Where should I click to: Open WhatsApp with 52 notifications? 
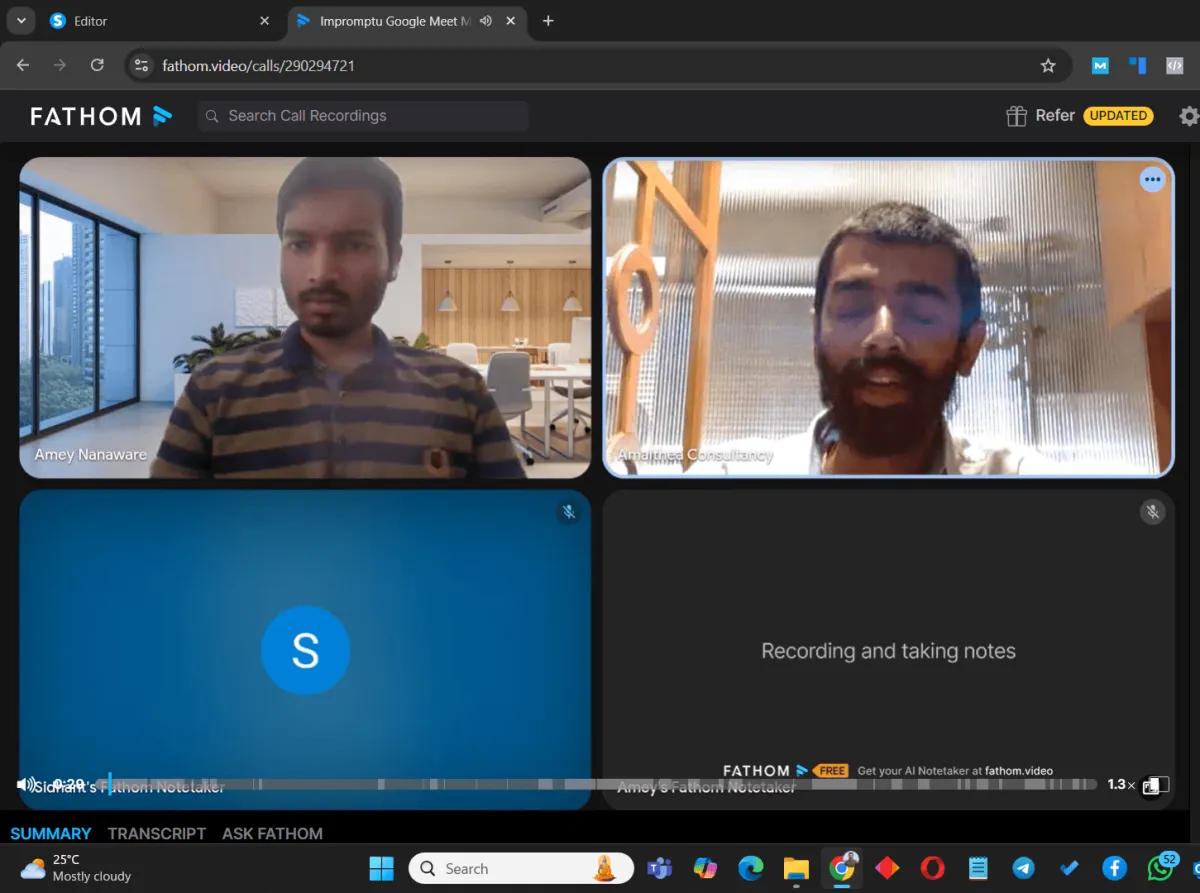point(1161,866)
